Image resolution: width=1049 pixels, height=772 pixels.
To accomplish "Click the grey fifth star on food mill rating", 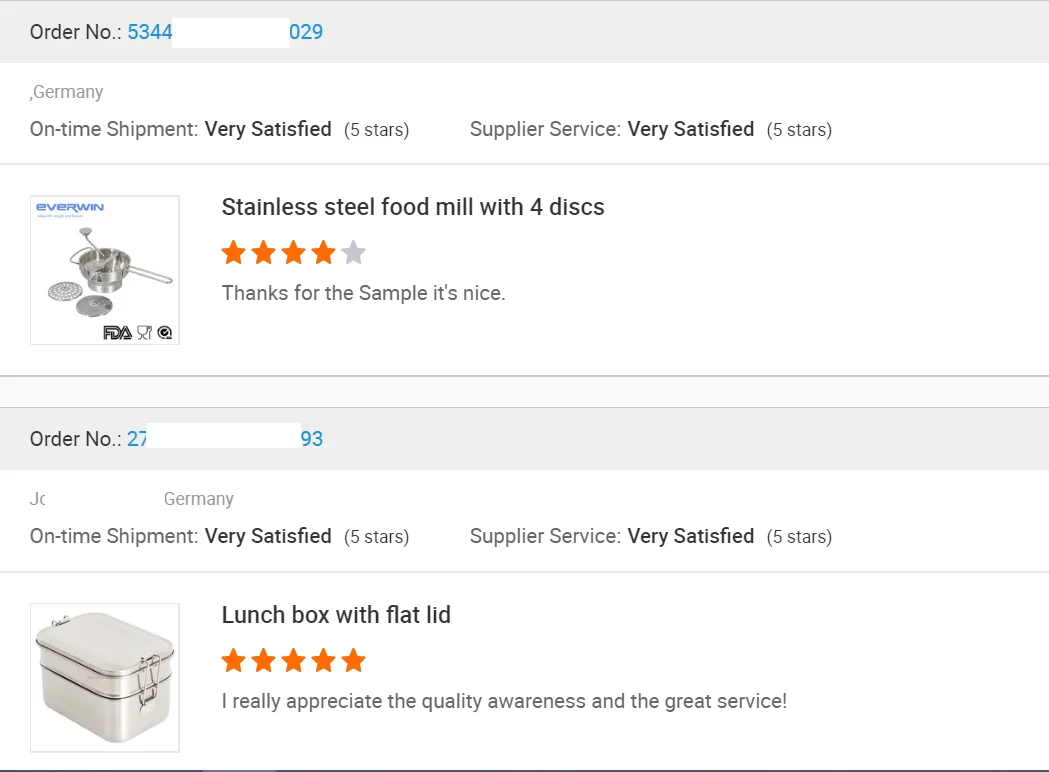I will click(x=353, y=253).
